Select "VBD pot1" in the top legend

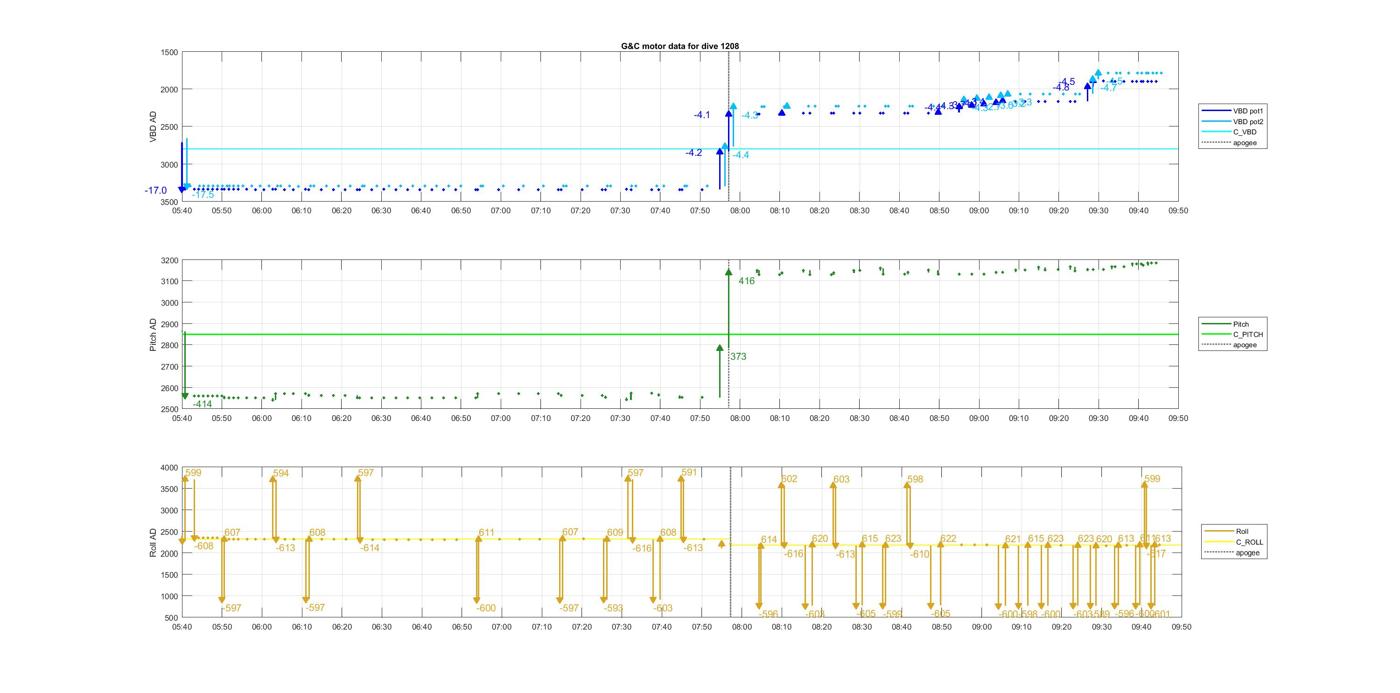[1248, 110]
